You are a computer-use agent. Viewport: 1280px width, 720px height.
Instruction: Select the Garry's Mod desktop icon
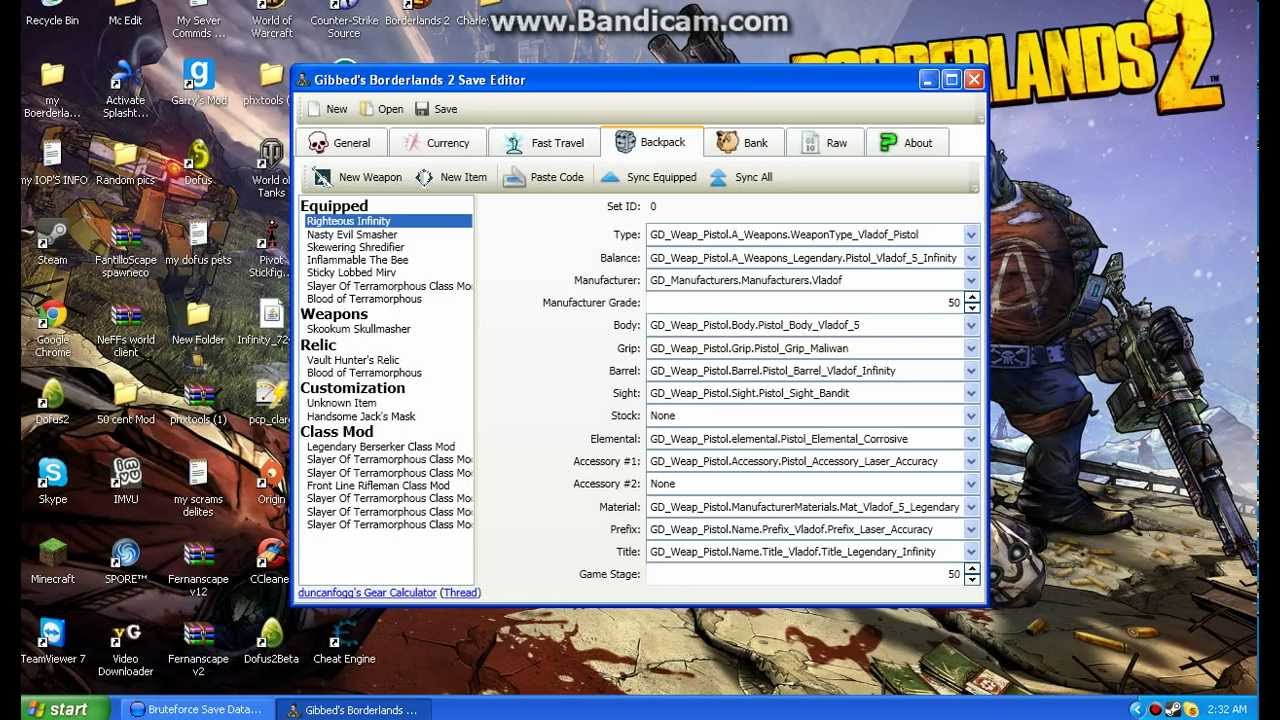click(198, 82)
